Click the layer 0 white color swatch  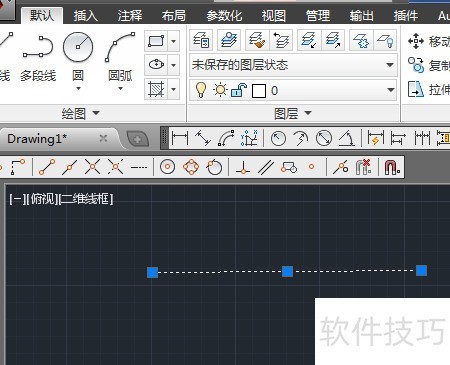pos(259,91)
